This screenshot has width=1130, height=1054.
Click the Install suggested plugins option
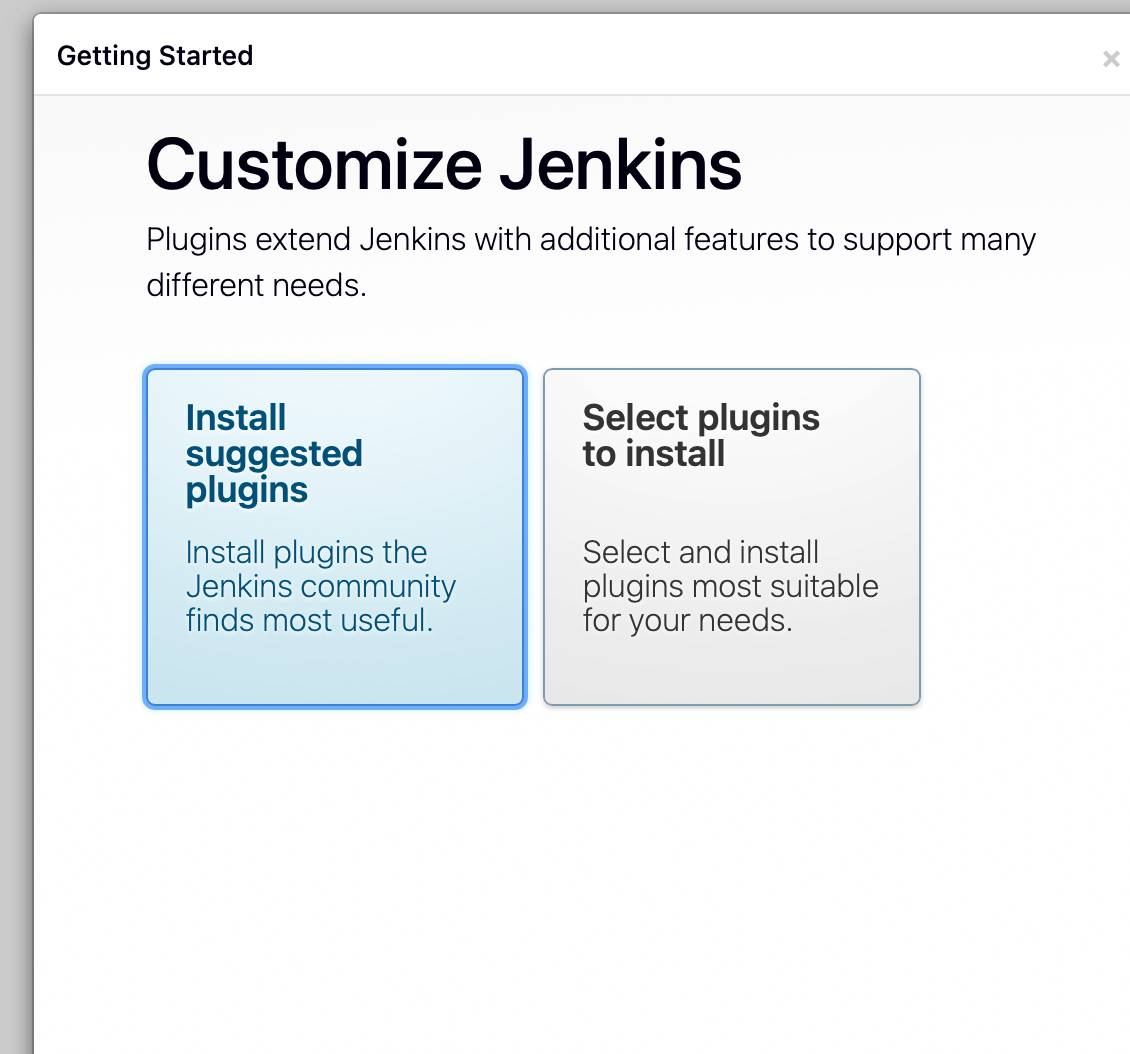click(334, 537)
